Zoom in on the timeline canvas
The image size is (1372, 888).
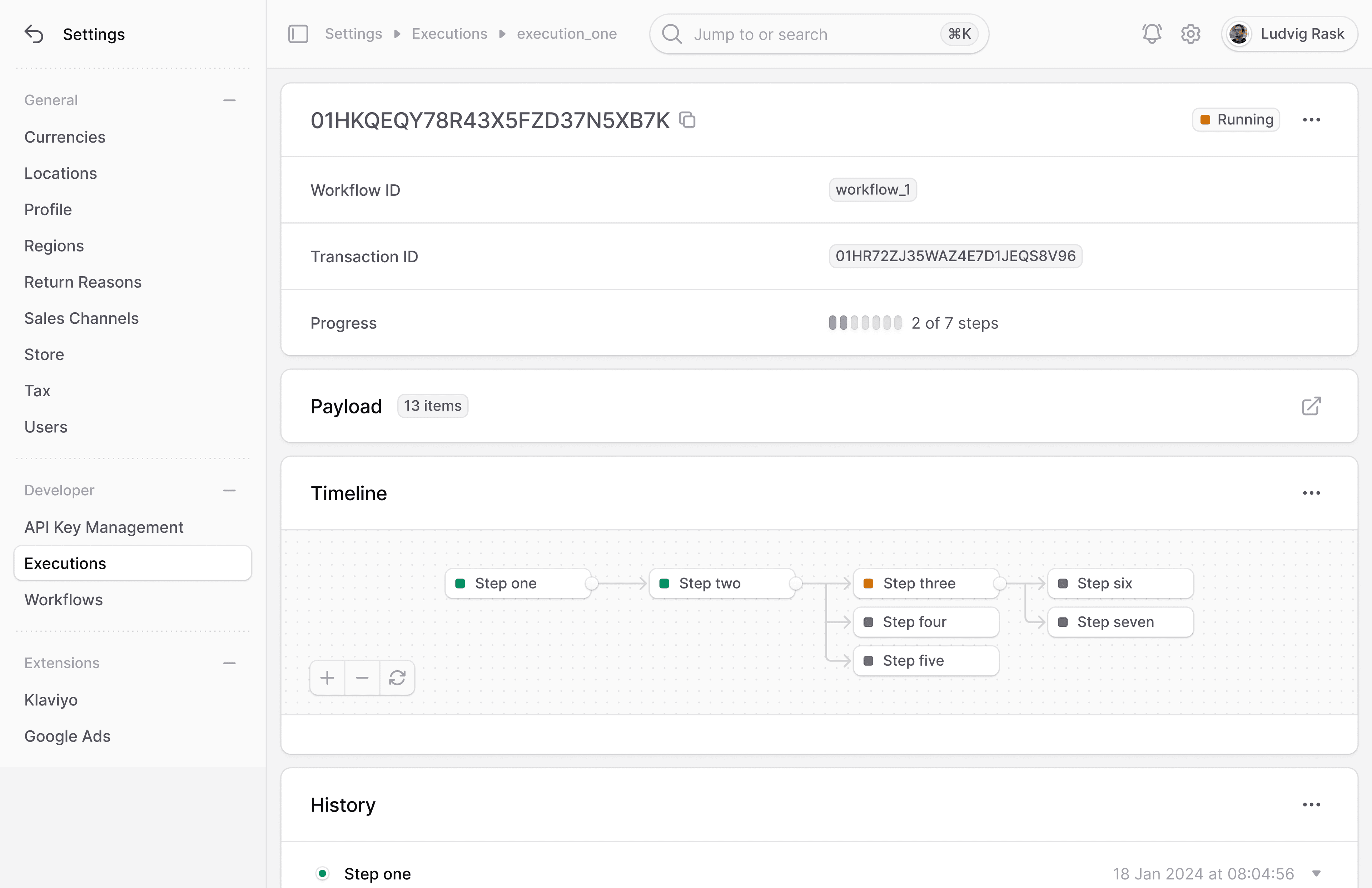pos(327,678)
